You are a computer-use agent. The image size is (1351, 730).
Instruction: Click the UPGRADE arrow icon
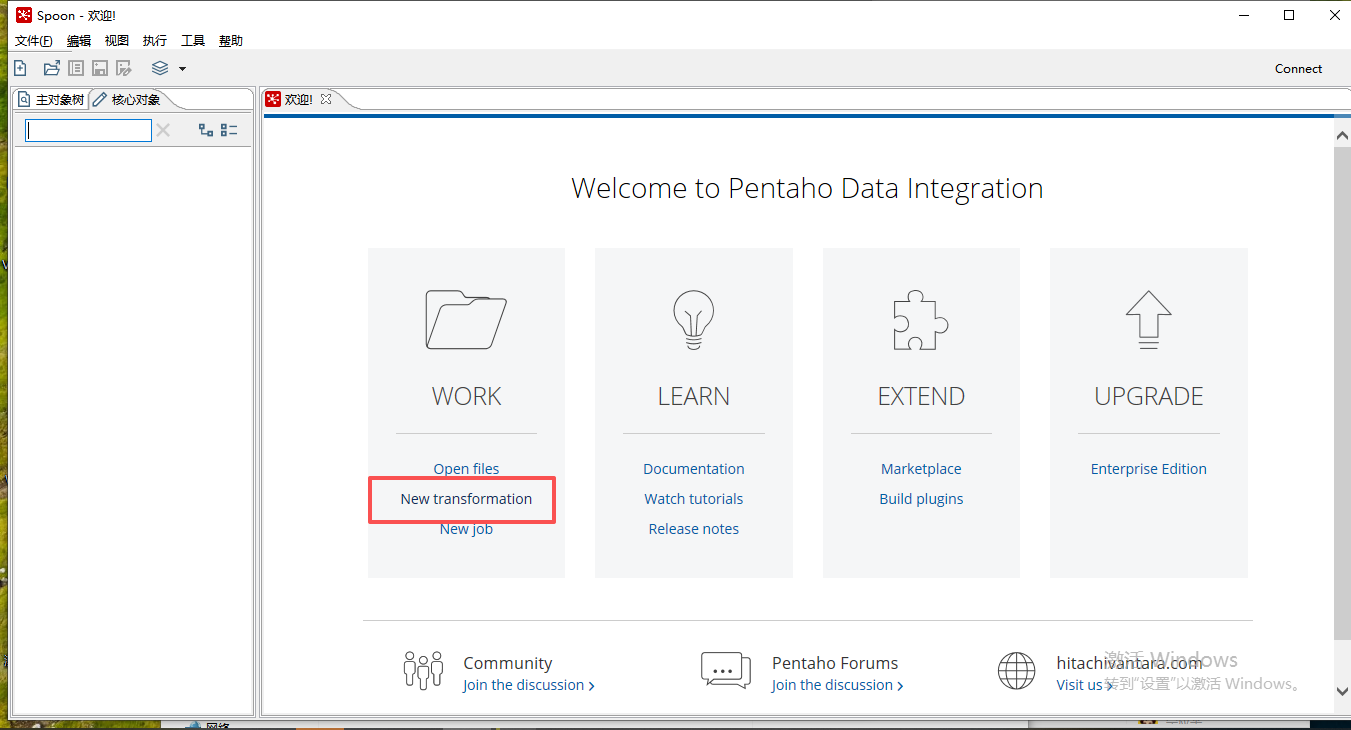click(x=1148, y=319)
